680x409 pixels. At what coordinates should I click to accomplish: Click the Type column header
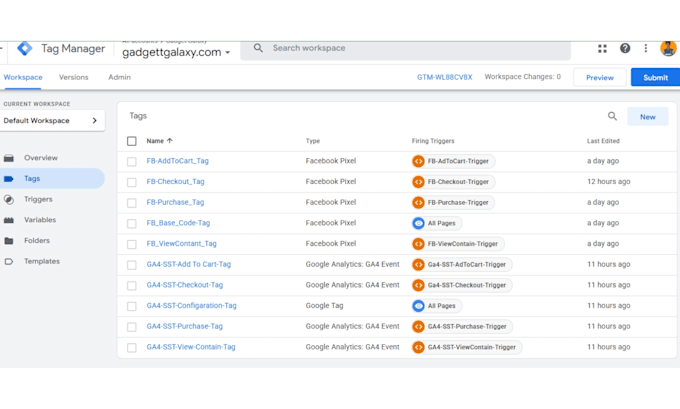click(313, 141)
